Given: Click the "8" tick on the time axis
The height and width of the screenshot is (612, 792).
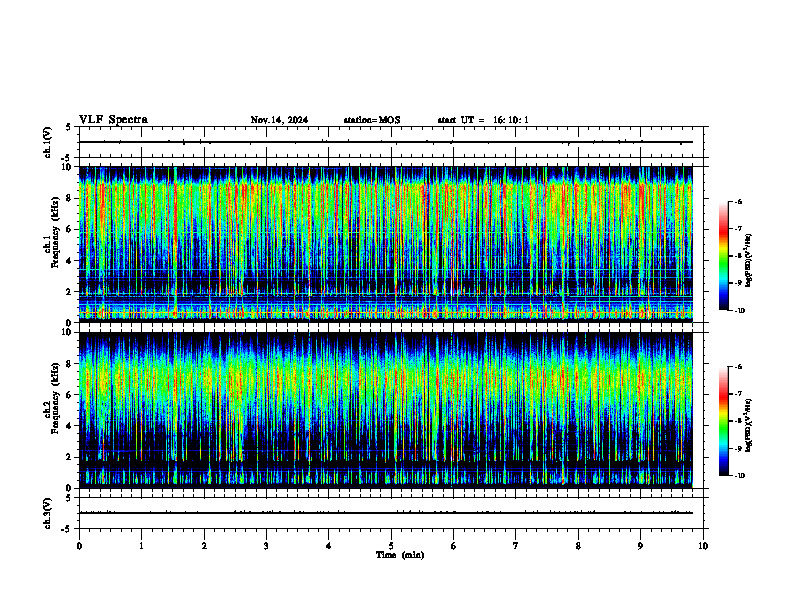Looking at the screenshot, I should coord(578,546).
